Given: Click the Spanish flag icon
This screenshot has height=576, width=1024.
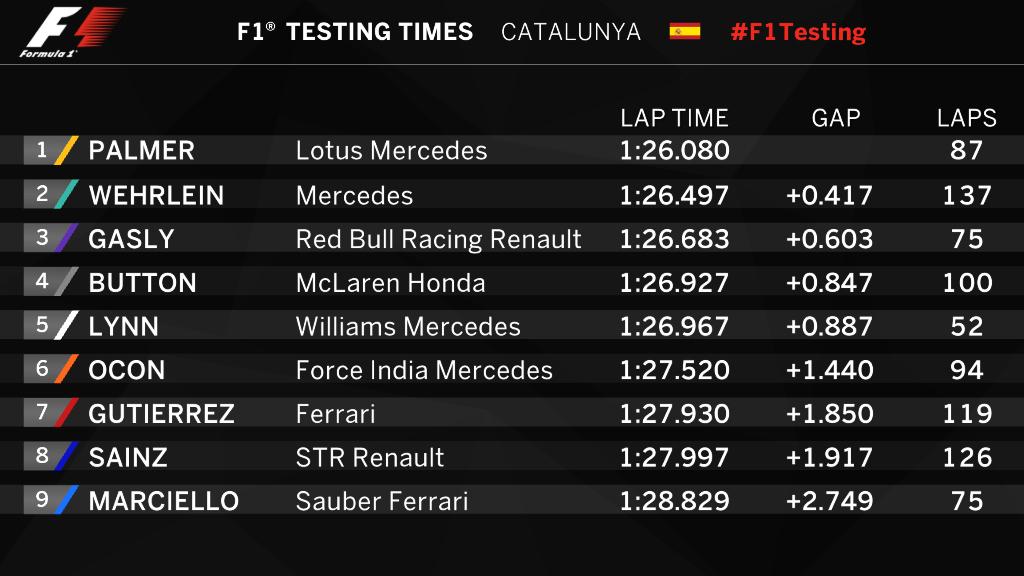Looking at the screenshot, I should click(685, 31).
